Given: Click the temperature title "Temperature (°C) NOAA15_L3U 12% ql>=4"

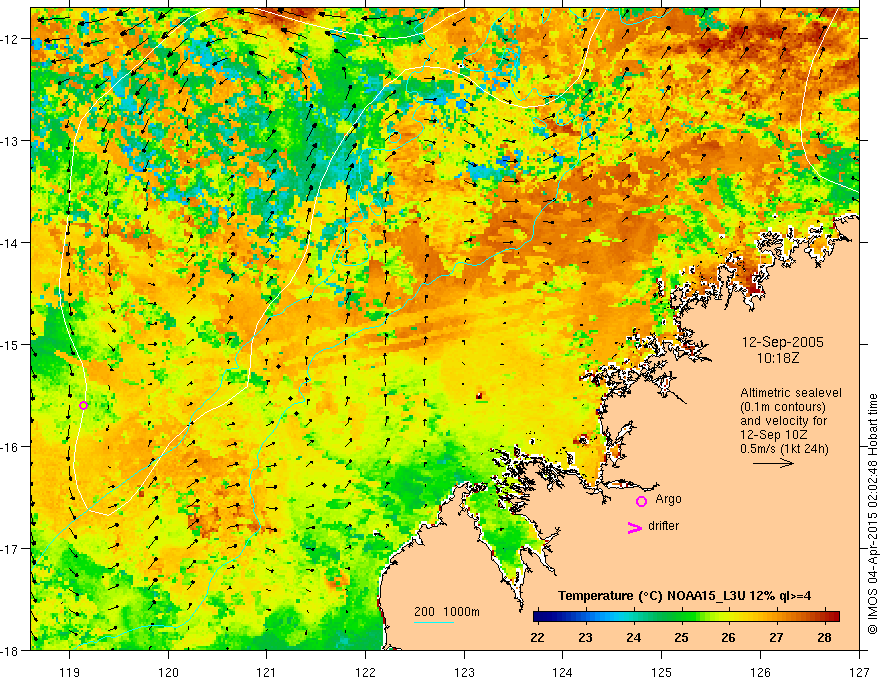Looking at the screenshot, I should point(684,596).
